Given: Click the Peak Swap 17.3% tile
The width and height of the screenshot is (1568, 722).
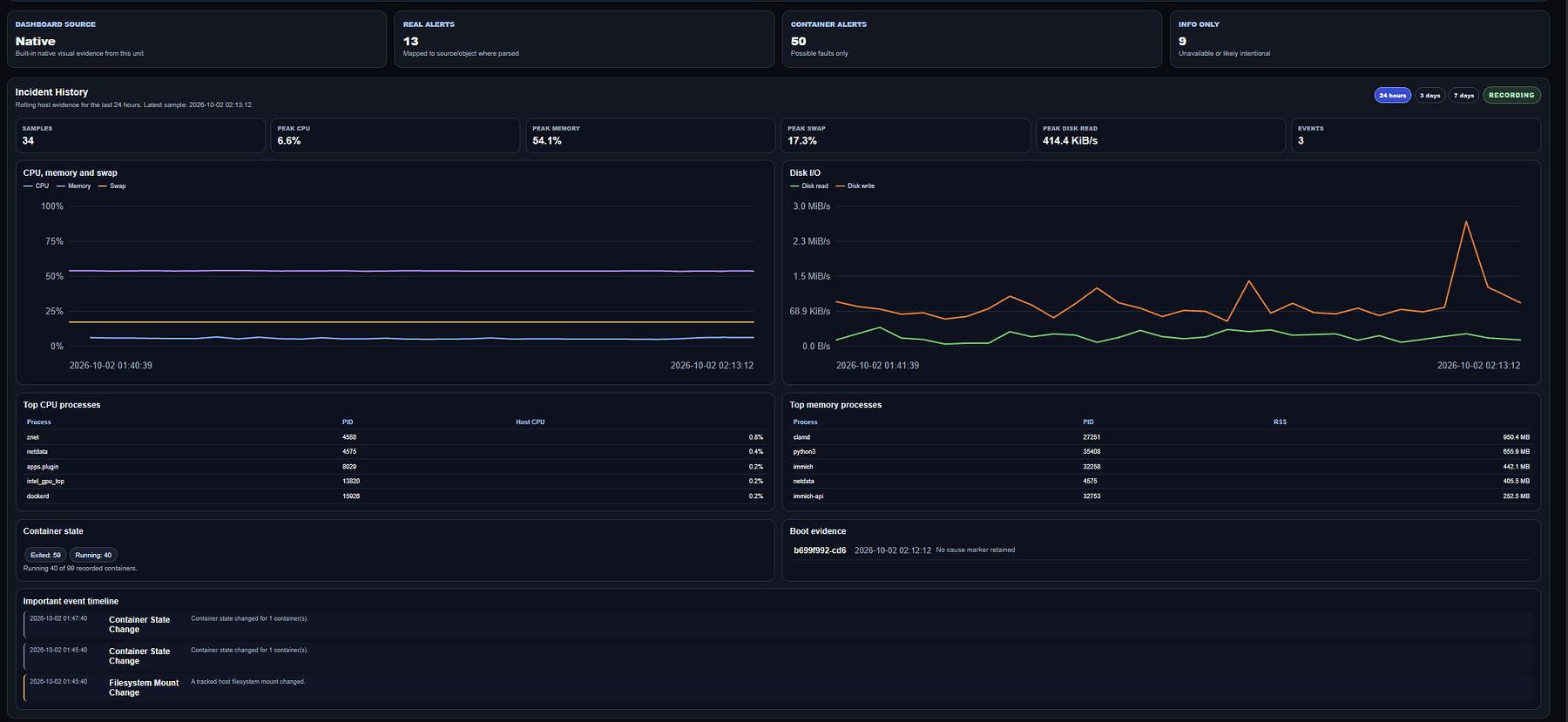Looking at the screenshot, I should [906, 135].
